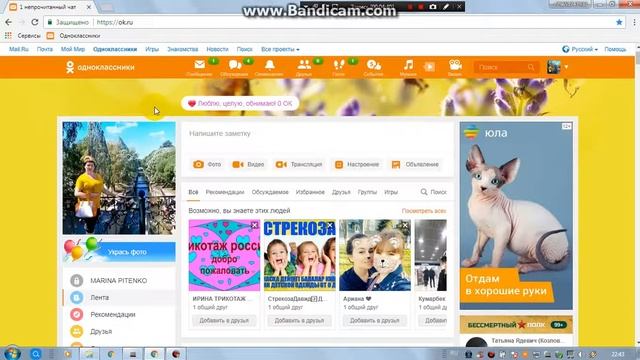Viewport: 640px width, 360px height.
Task: Dismiss the Ариана suggestion card
Action: click(x=405, y=225)
